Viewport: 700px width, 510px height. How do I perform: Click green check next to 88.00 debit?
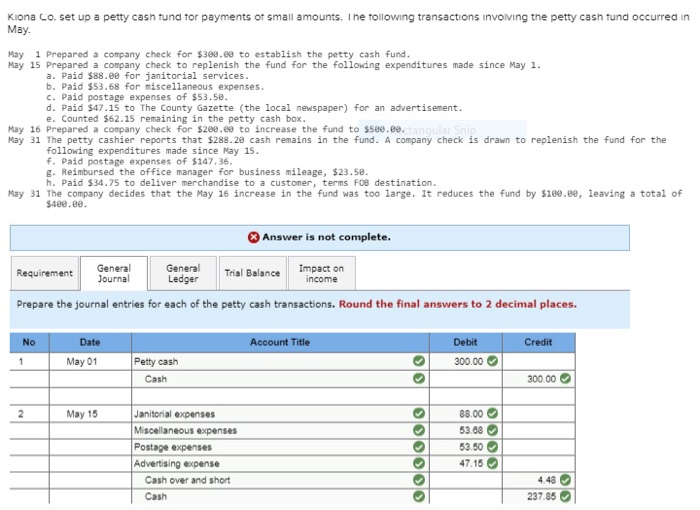[x=492, y=414]
